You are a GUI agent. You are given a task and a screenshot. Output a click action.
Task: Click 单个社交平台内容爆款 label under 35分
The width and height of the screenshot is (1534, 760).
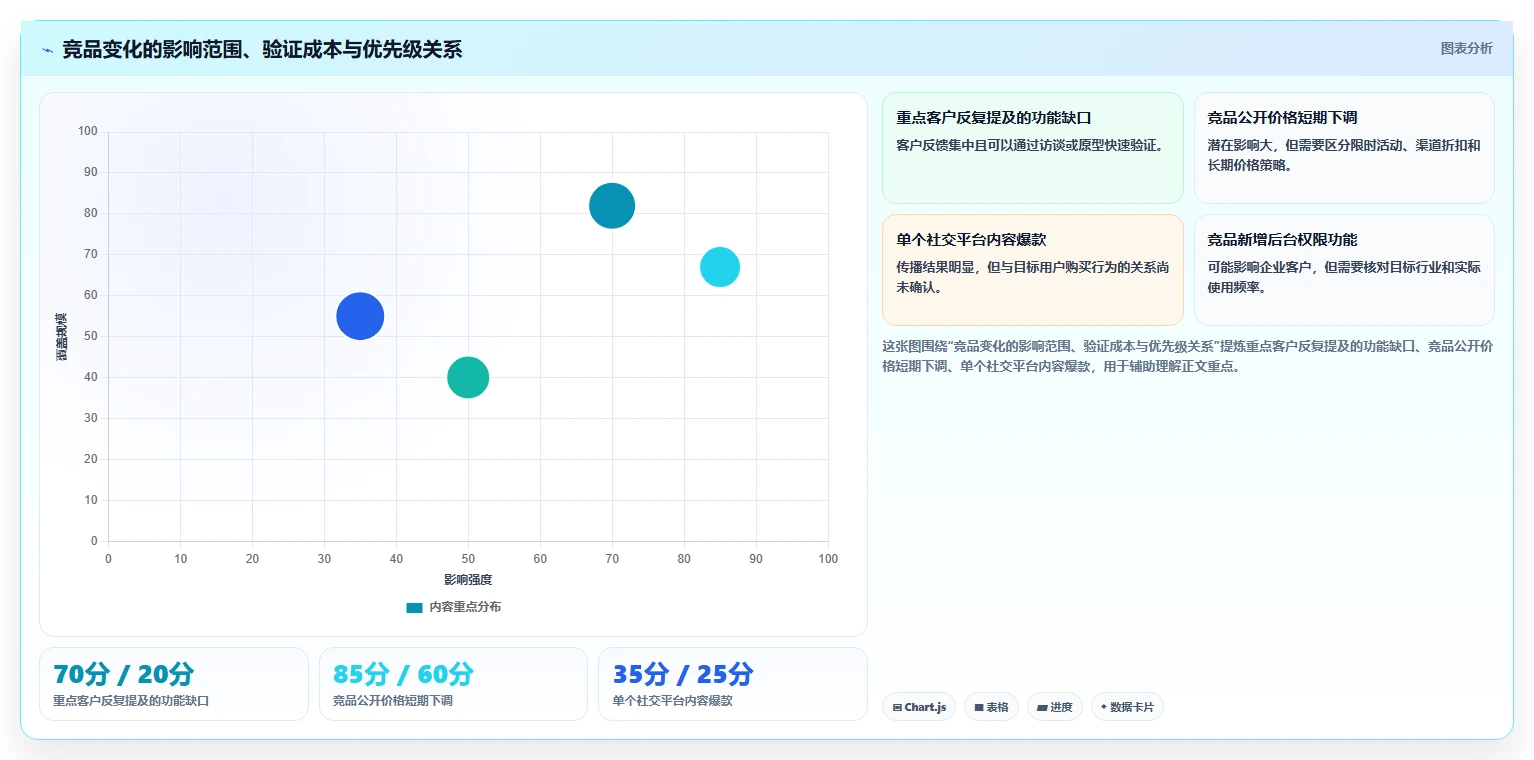coord(672,701)
